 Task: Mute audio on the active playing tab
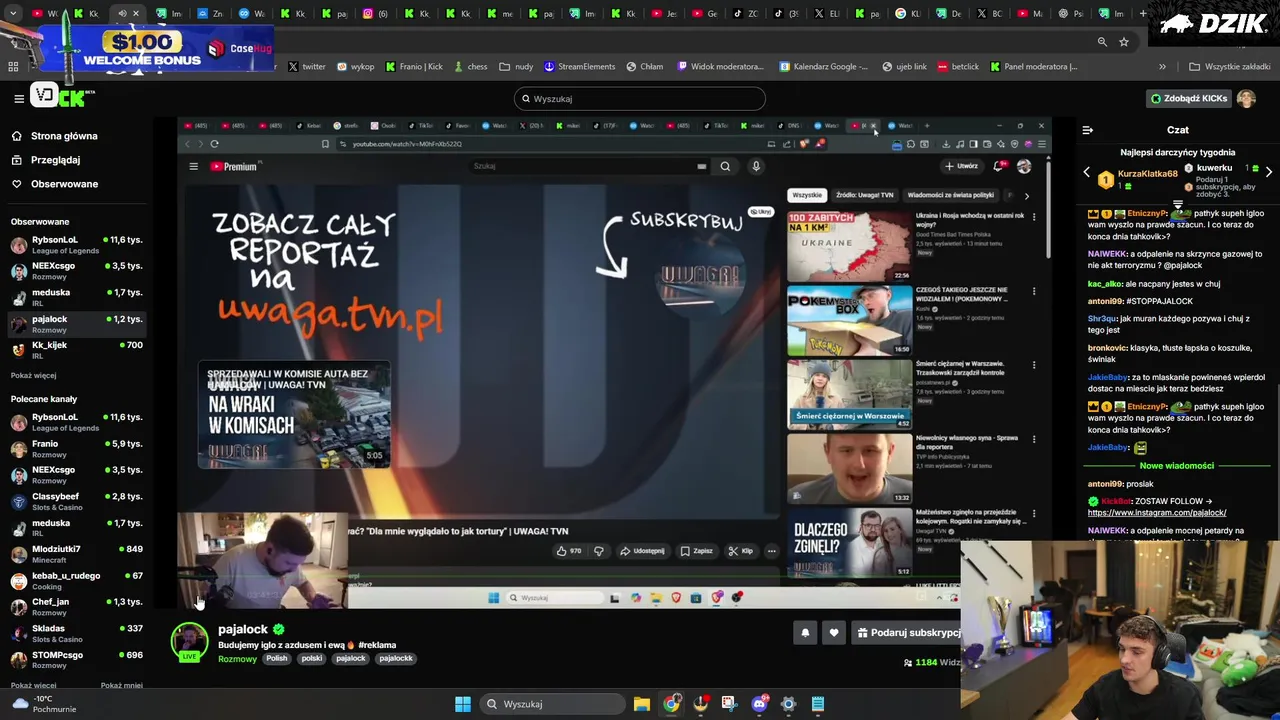click(x=122, y=14)
